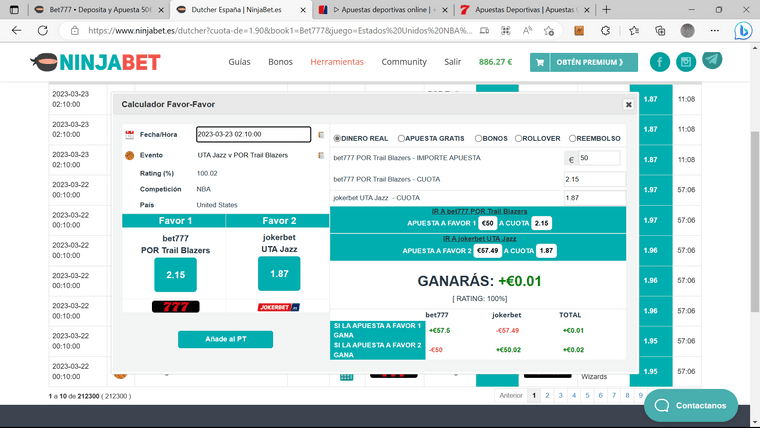
Task: Click the shopping cart icon
Action: tap(540, 62)
